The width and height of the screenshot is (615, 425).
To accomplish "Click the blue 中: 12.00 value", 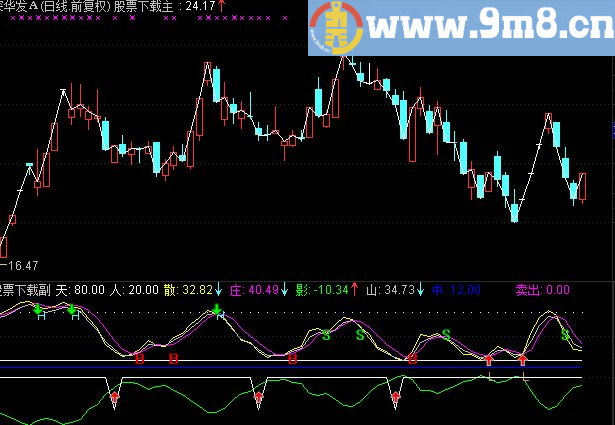I will click(x=456, y=290).
